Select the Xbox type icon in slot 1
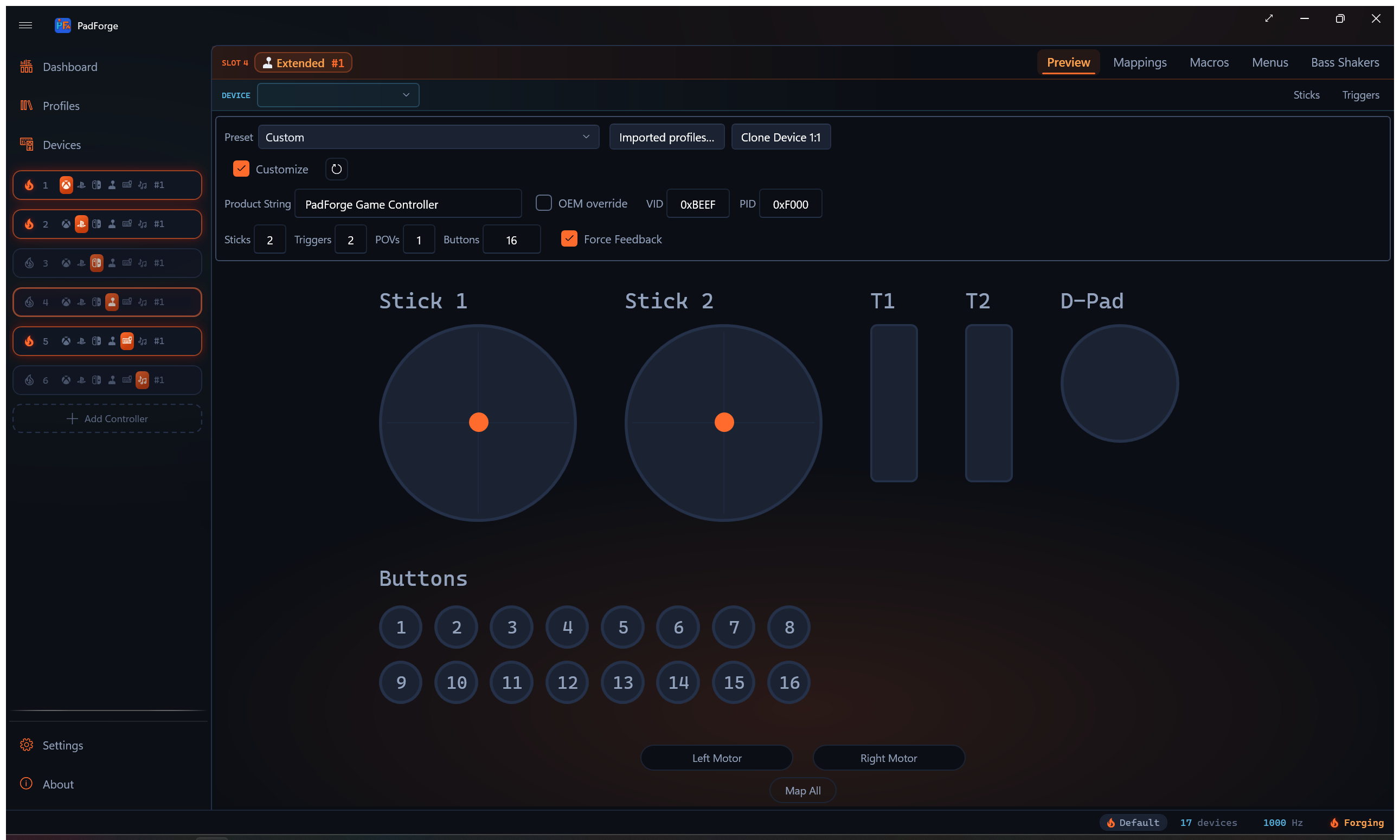The height and width of the screenshot is (840, 1400). click(x=66, y=185)
